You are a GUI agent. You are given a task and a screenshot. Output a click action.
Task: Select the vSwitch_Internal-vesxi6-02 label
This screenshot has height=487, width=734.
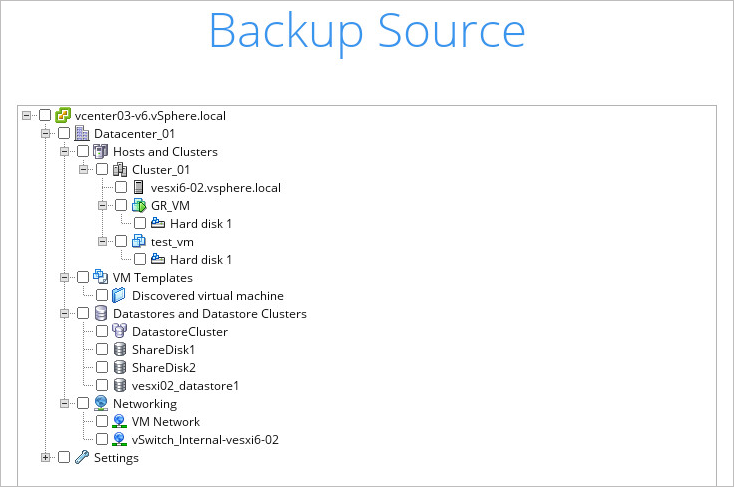coord(205,440)
